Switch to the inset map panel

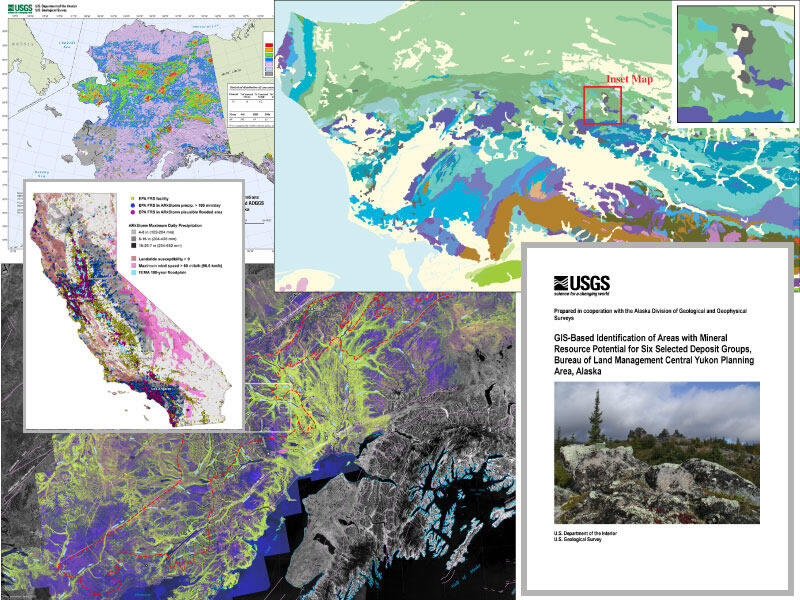coord(737,65)
